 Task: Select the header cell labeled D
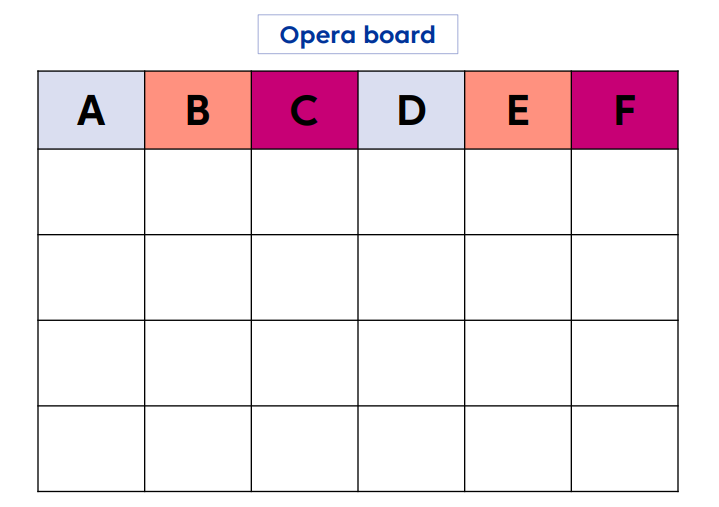click(411, 110)
